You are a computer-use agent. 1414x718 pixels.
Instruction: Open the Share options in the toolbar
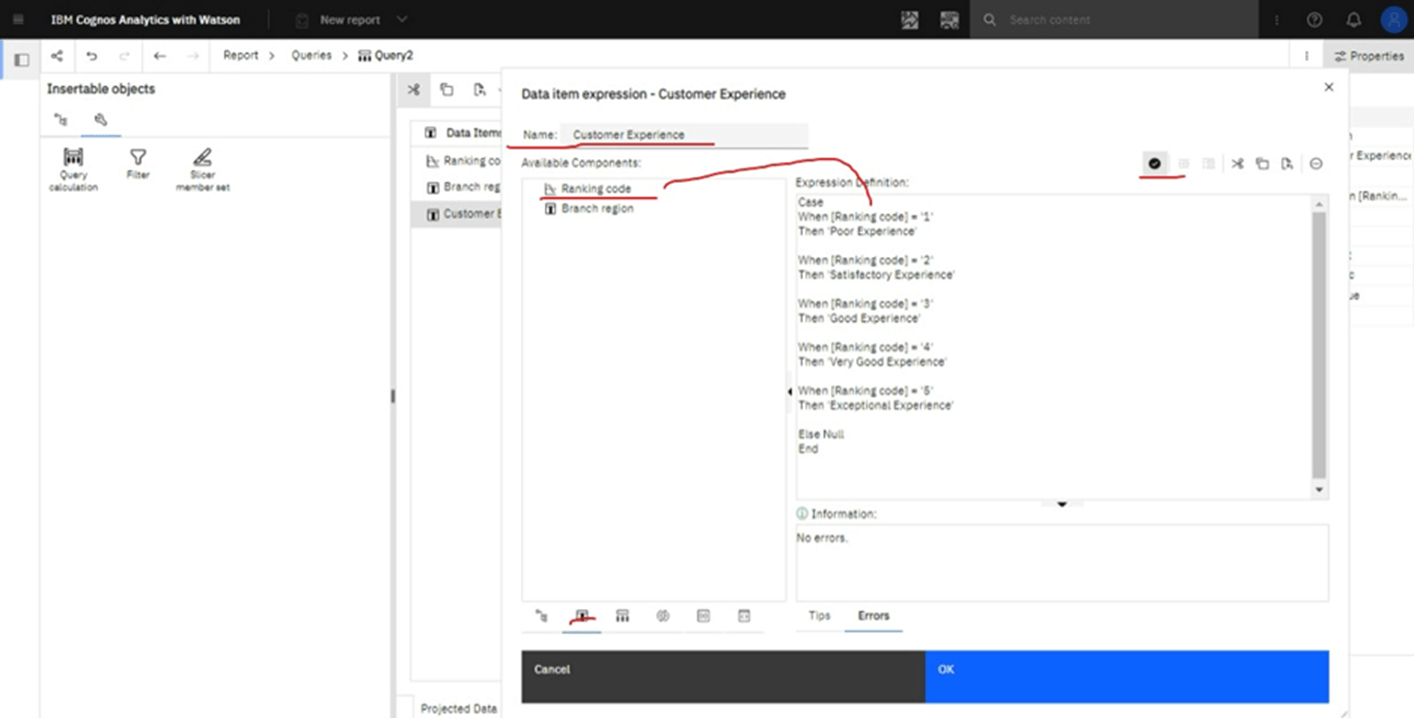point(54,55)
